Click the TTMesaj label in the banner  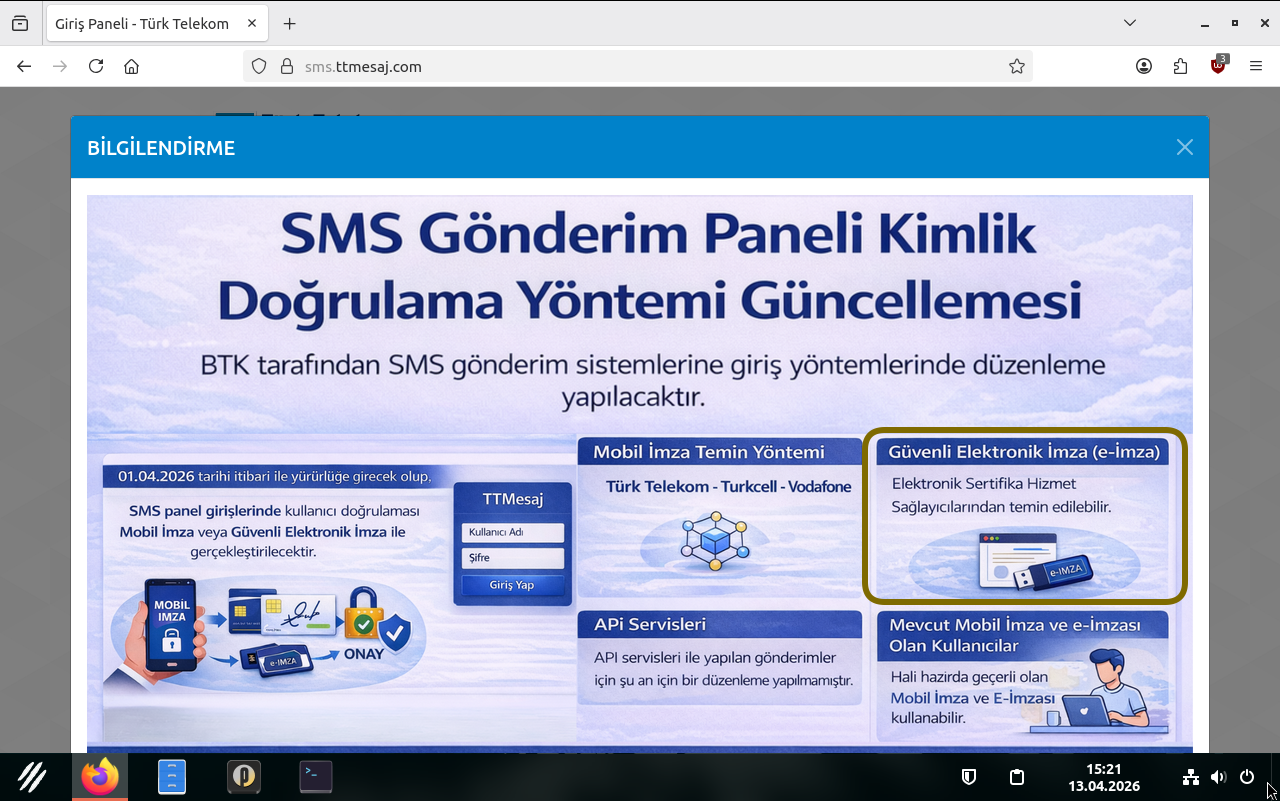point(512,499)
